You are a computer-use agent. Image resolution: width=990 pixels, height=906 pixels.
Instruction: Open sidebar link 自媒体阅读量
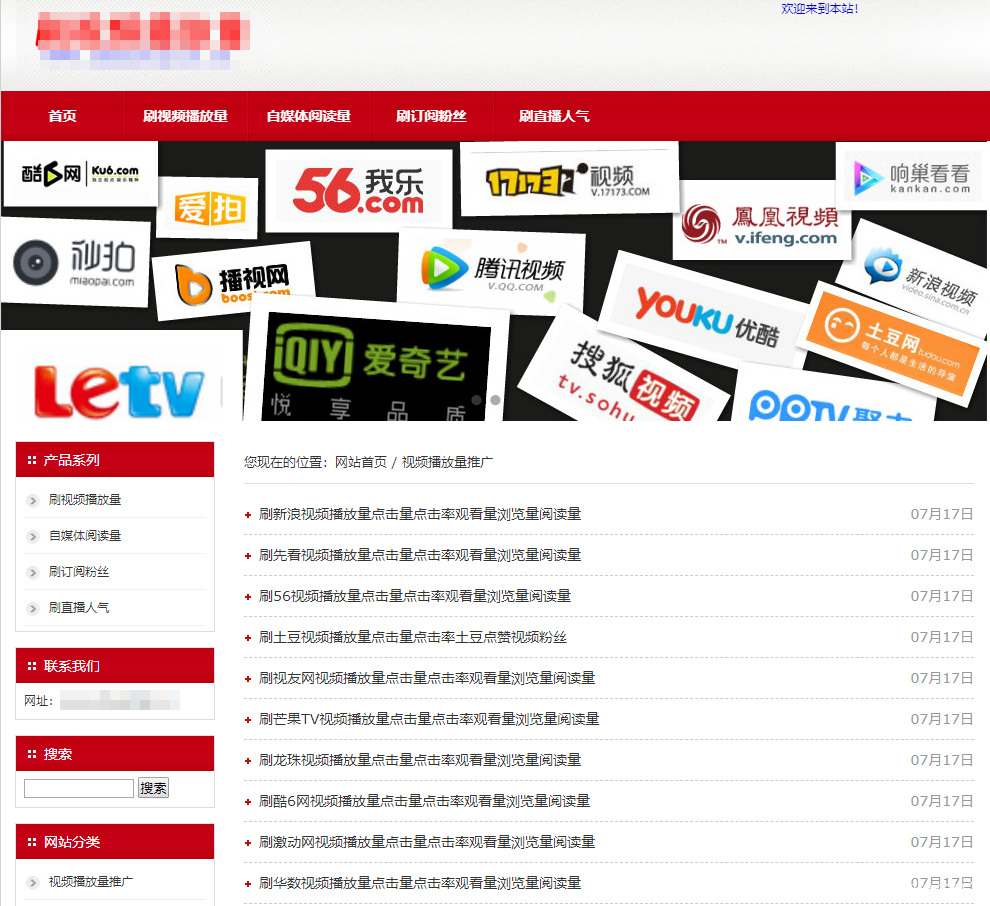[85, 535]
